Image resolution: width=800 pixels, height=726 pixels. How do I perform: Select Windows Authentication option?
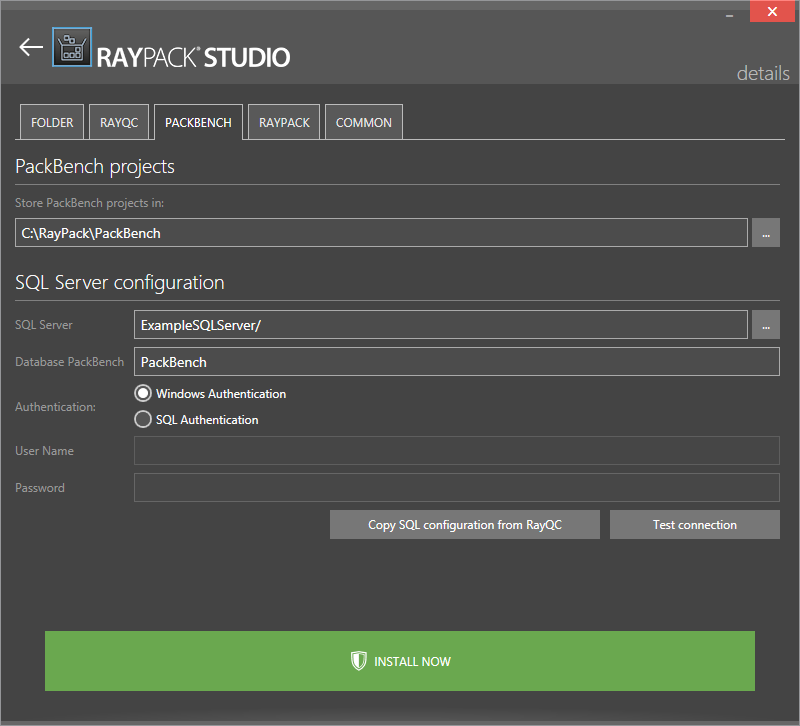143,394
